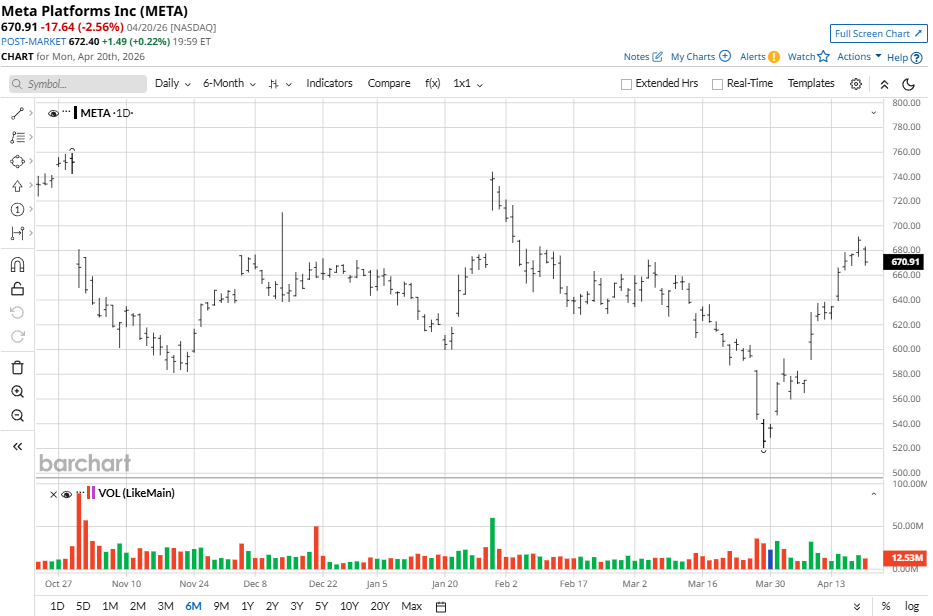The width and height of the screenshot is (933, 616).
Task: Select the measure range tool
Action: (x=17, y=233)
